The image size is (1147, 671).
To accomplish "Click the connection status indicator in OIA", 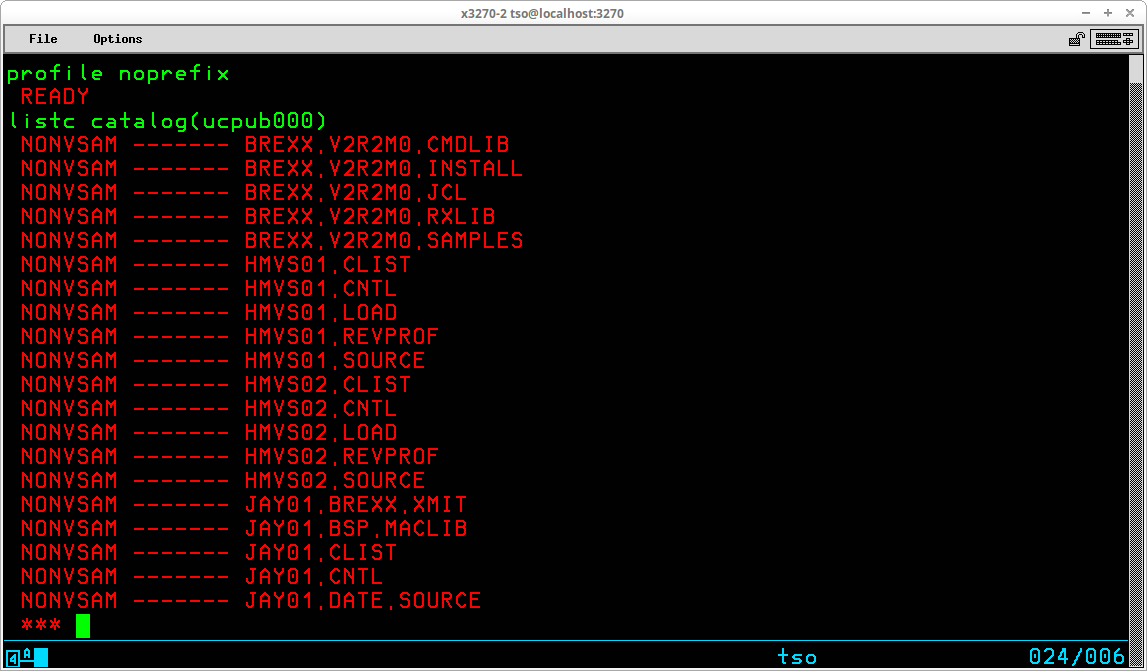I will (27, 656).
